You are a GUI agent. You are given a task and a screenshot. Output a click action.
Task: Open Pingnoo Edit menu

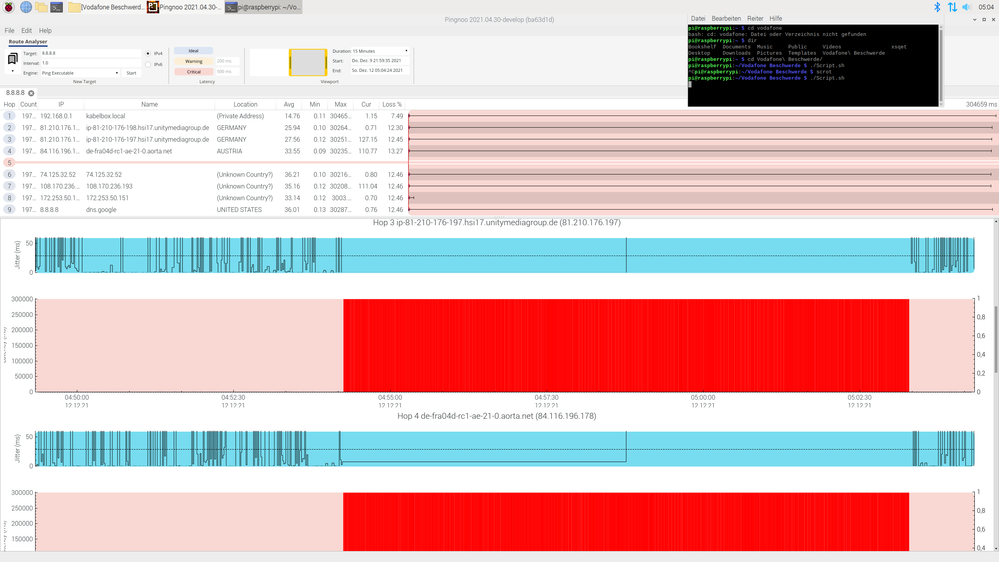point(26,31)
